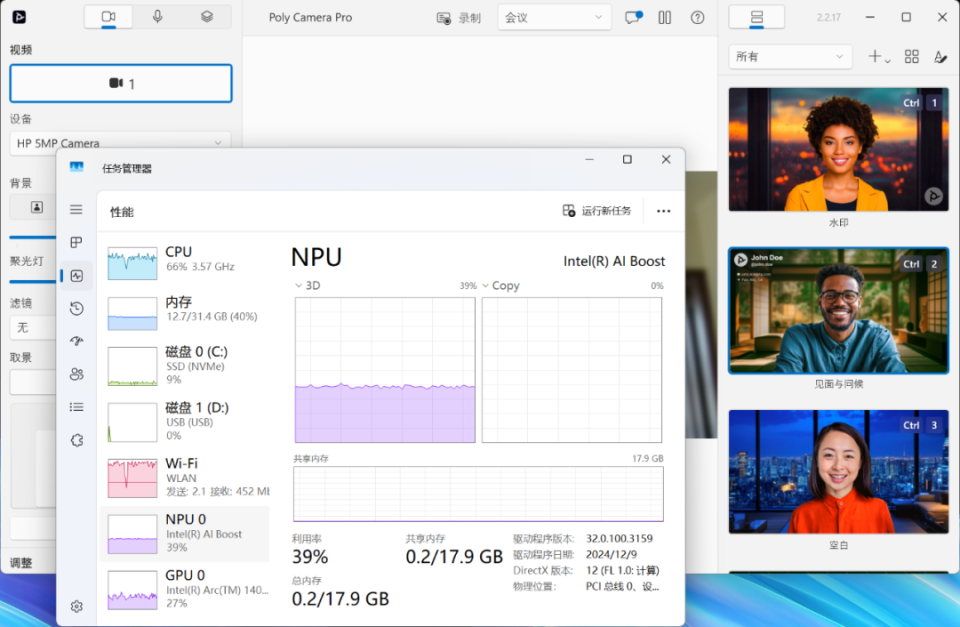
Task: Click the 3D NPU usage graph
Action: (385, 370)
